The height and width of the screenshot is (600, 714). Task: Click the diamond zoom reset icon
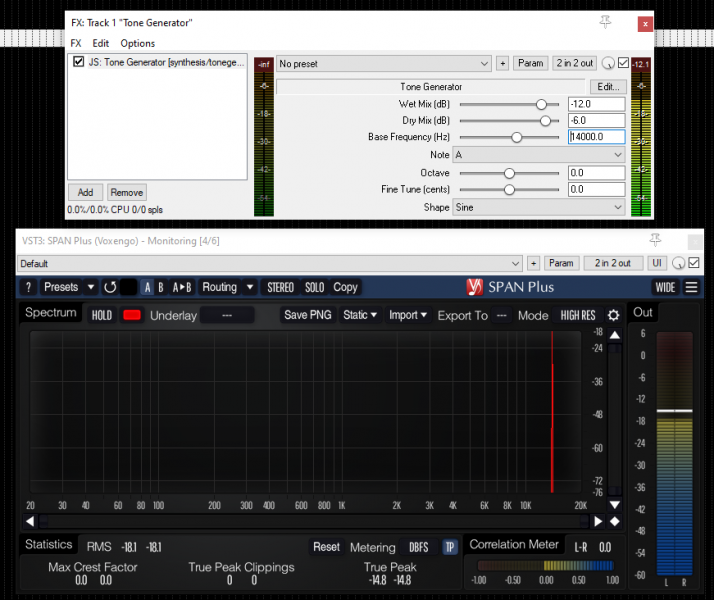pyautogui.click(x=615, y=521)
